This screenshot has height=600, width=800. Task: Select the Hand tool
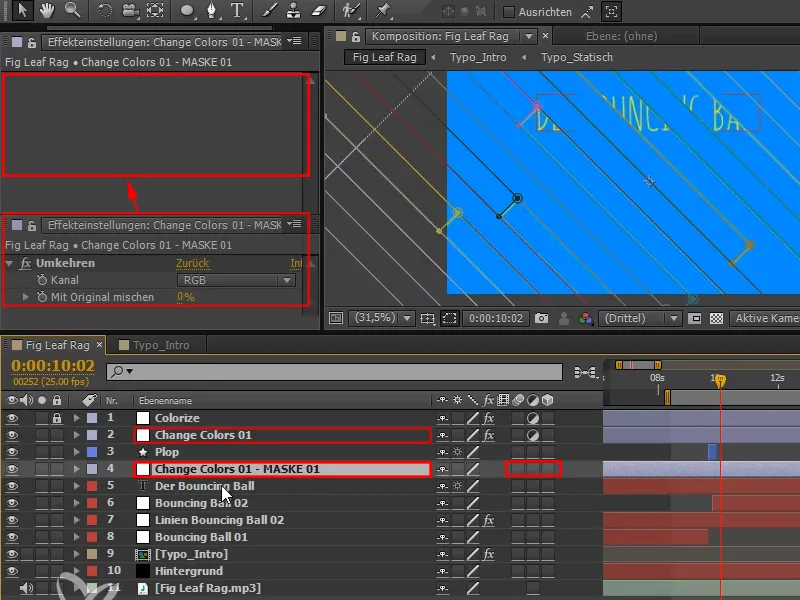pos(47,10)
